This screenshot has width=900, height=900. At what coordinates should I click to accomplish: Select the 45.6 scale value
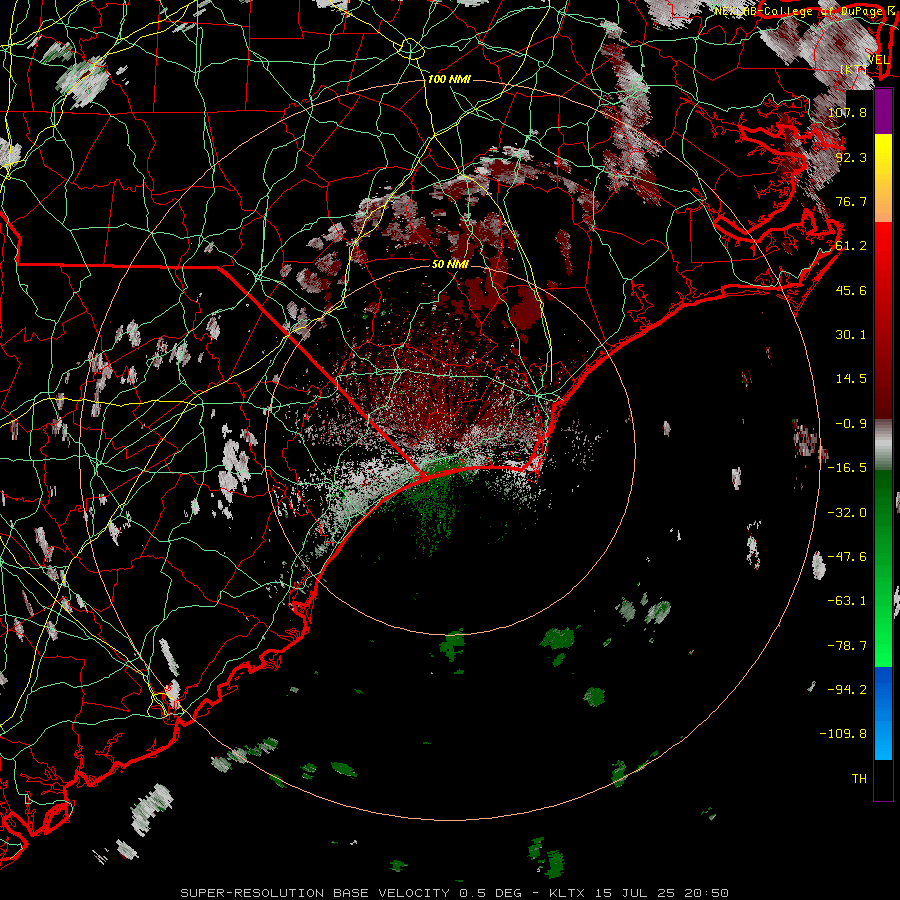(x=851, y=290)
